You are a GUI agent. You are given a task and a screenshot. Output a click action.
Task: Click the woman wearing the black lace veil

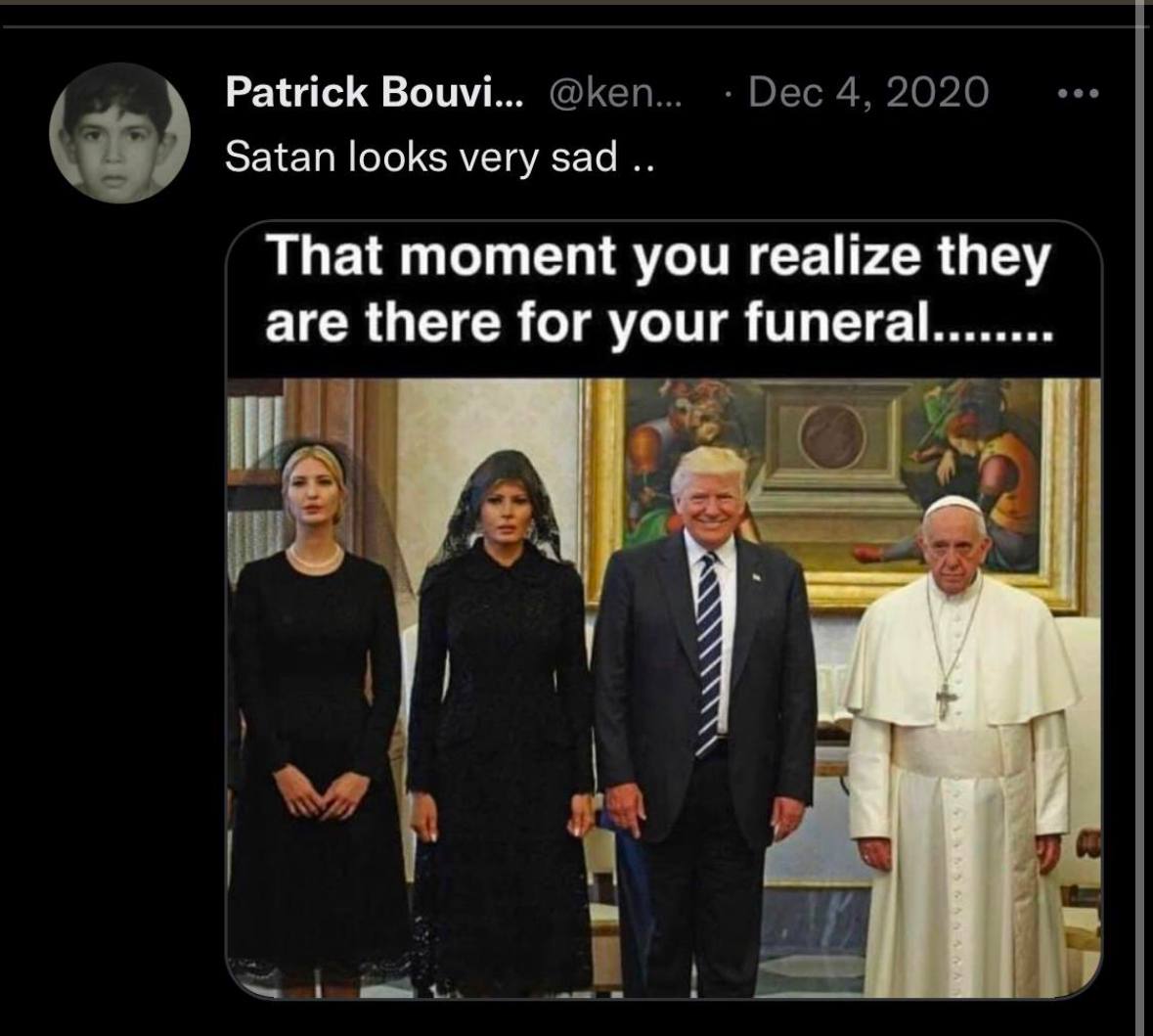(x=503, y=724)
